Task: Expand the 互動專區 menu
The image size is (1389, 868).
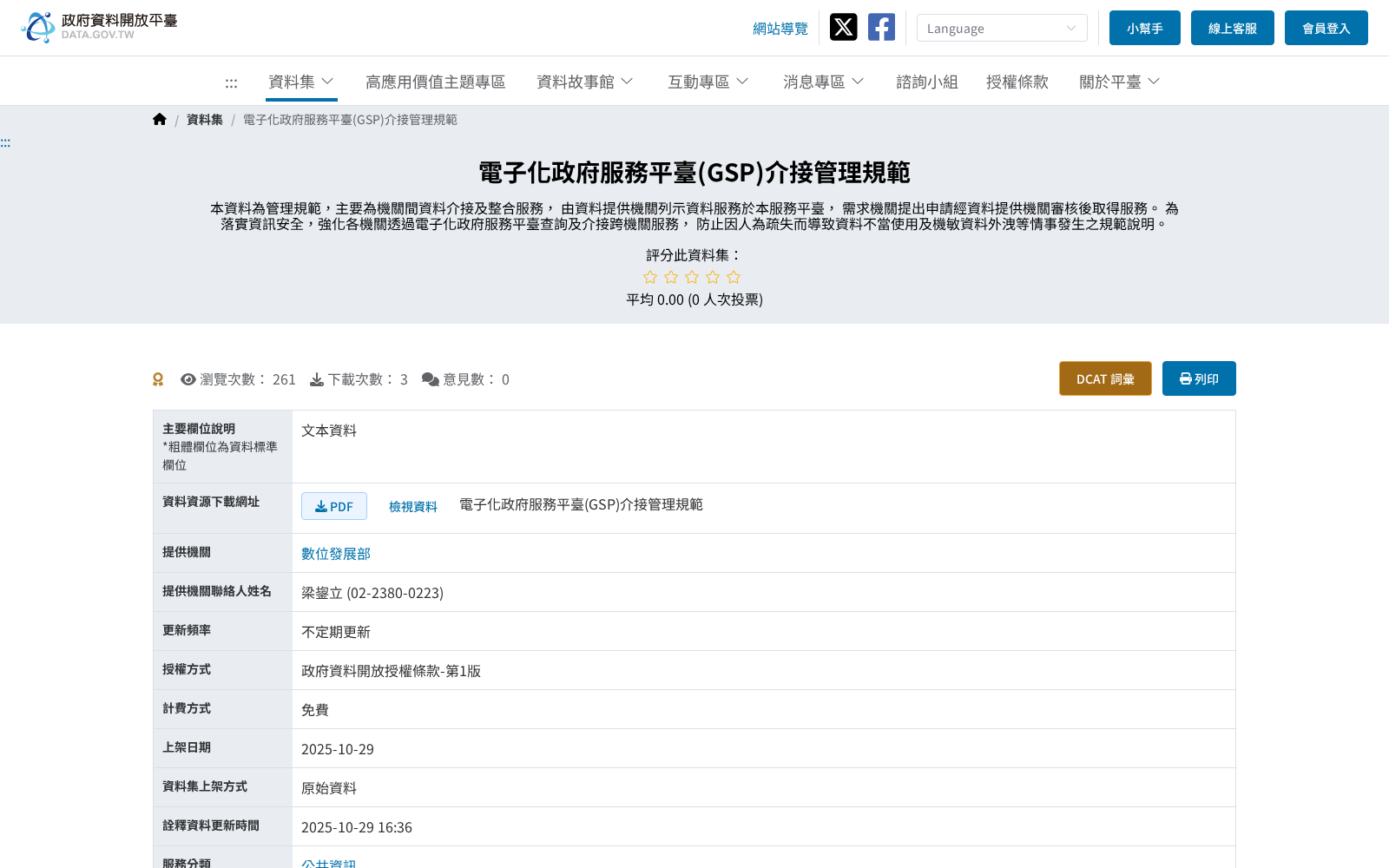Action: click(708, 82)
